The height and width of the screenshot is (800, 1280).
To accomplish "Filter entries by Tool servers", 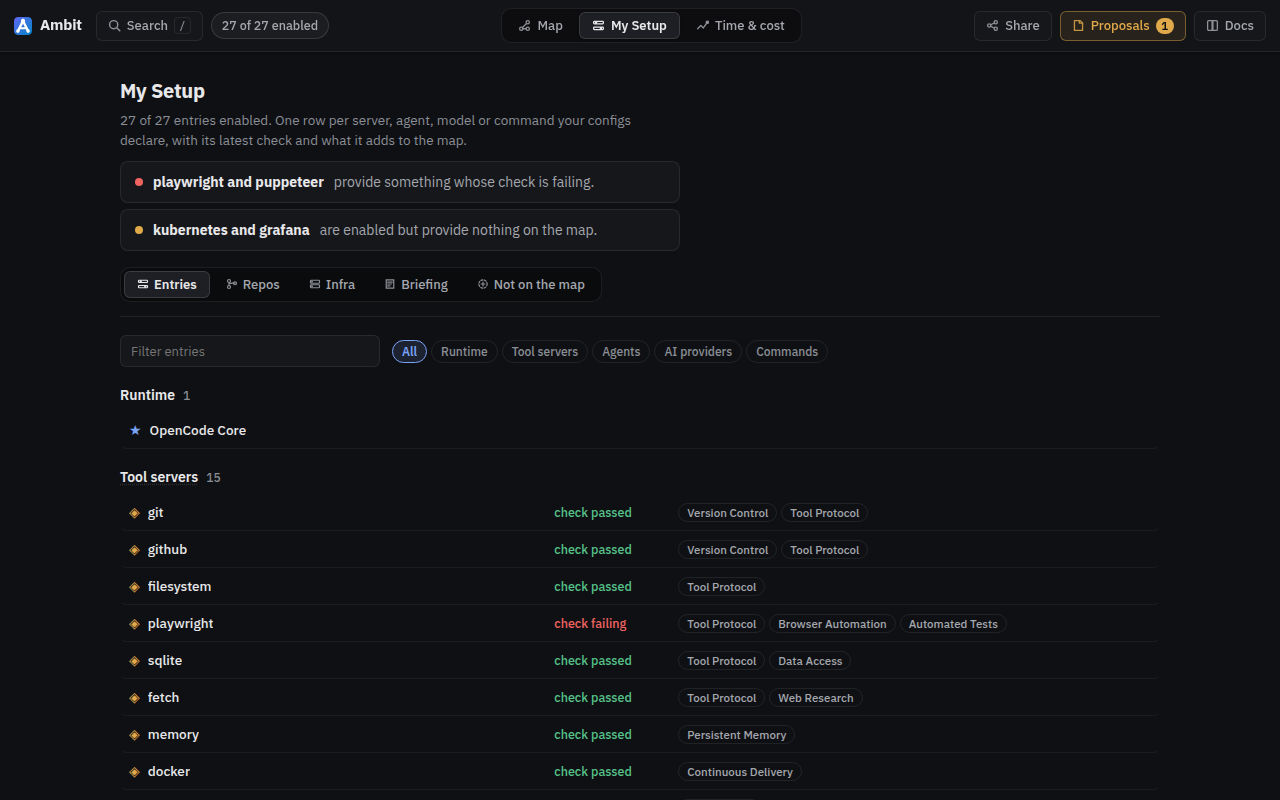I will click(545, 352).
